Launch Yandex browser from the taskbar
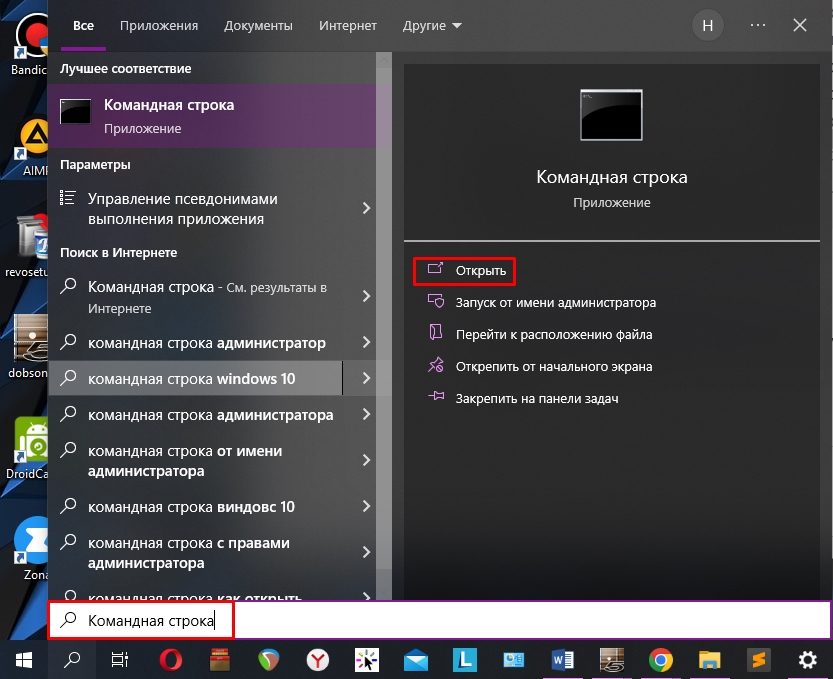This screenshot has height=679, width=833. [318, 660]
